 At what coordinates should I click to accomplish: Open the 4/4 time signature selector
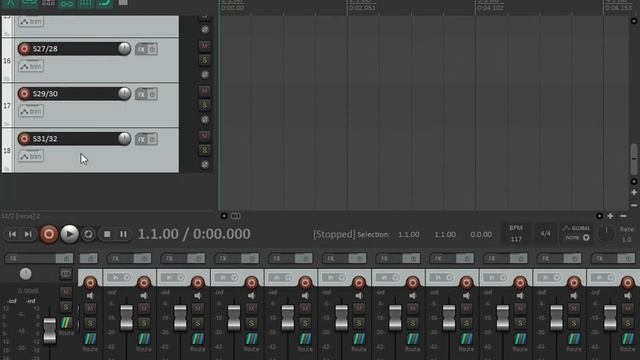coord(545,233)
